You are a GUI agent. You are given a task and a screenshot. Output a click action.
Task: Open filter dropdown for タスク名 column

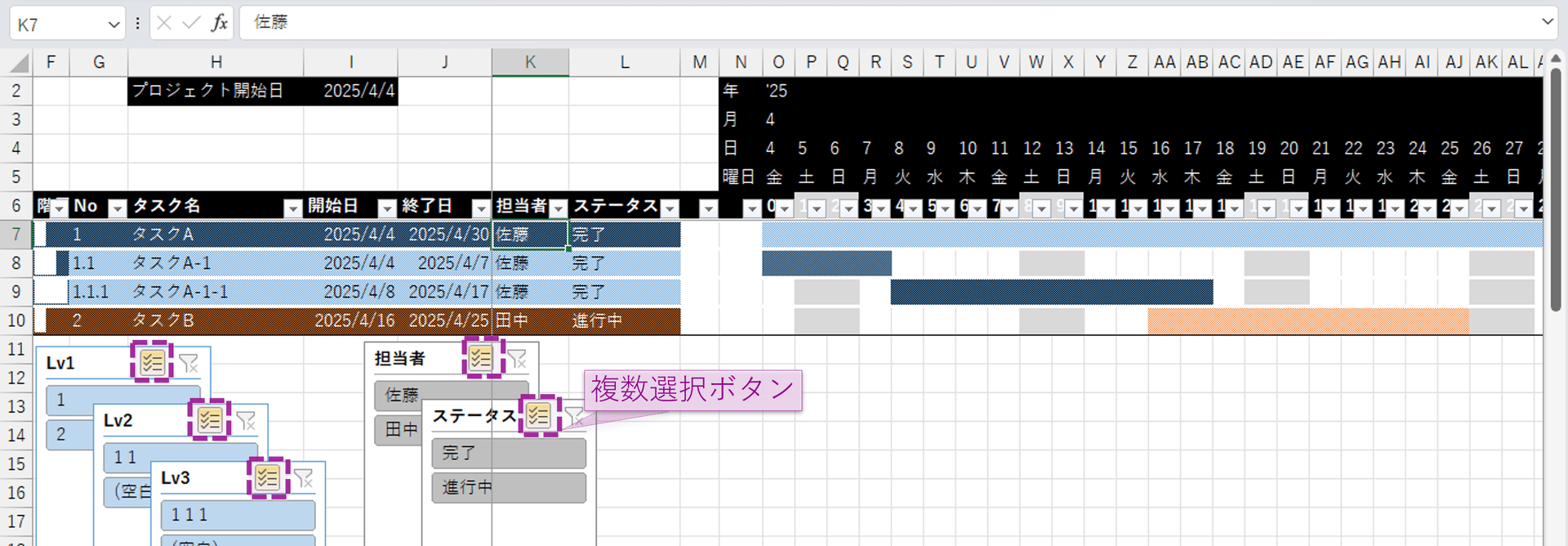coord(292,208)
